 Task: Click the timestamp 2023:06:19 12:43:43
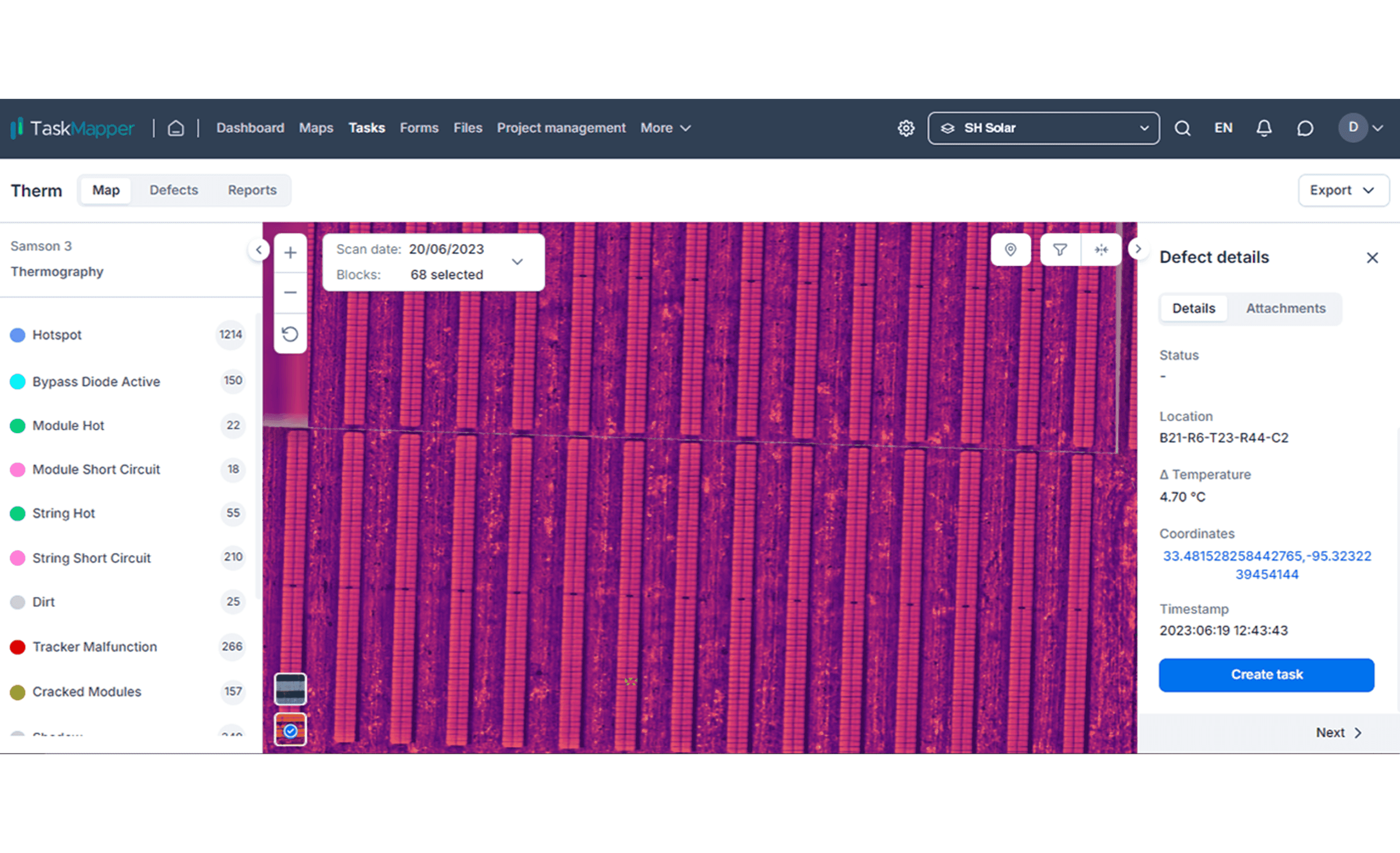tap(1223, 631)
